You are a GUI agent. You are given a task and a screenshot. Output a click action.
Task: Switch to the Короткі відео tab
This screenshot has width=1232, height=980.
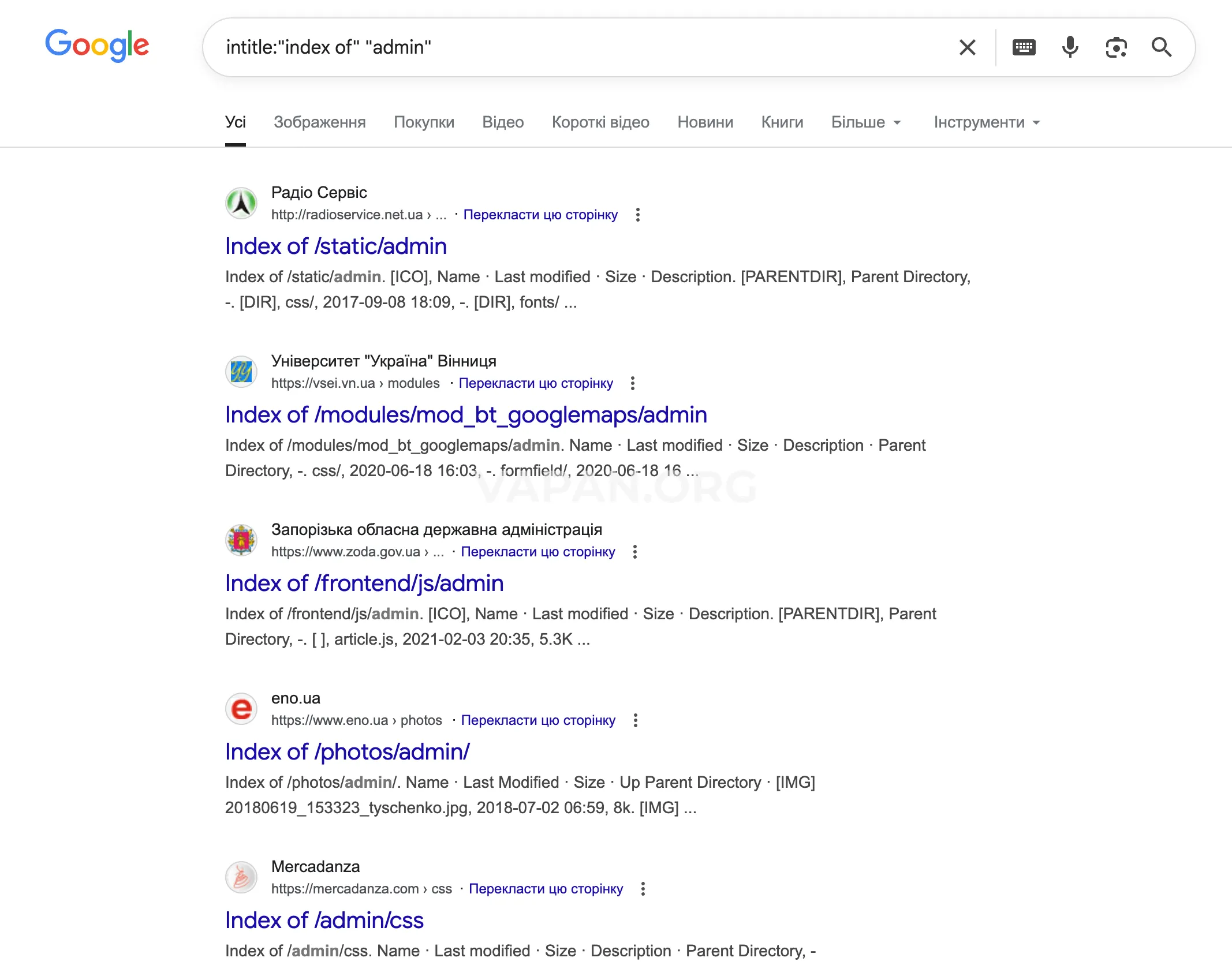point(601,122)
